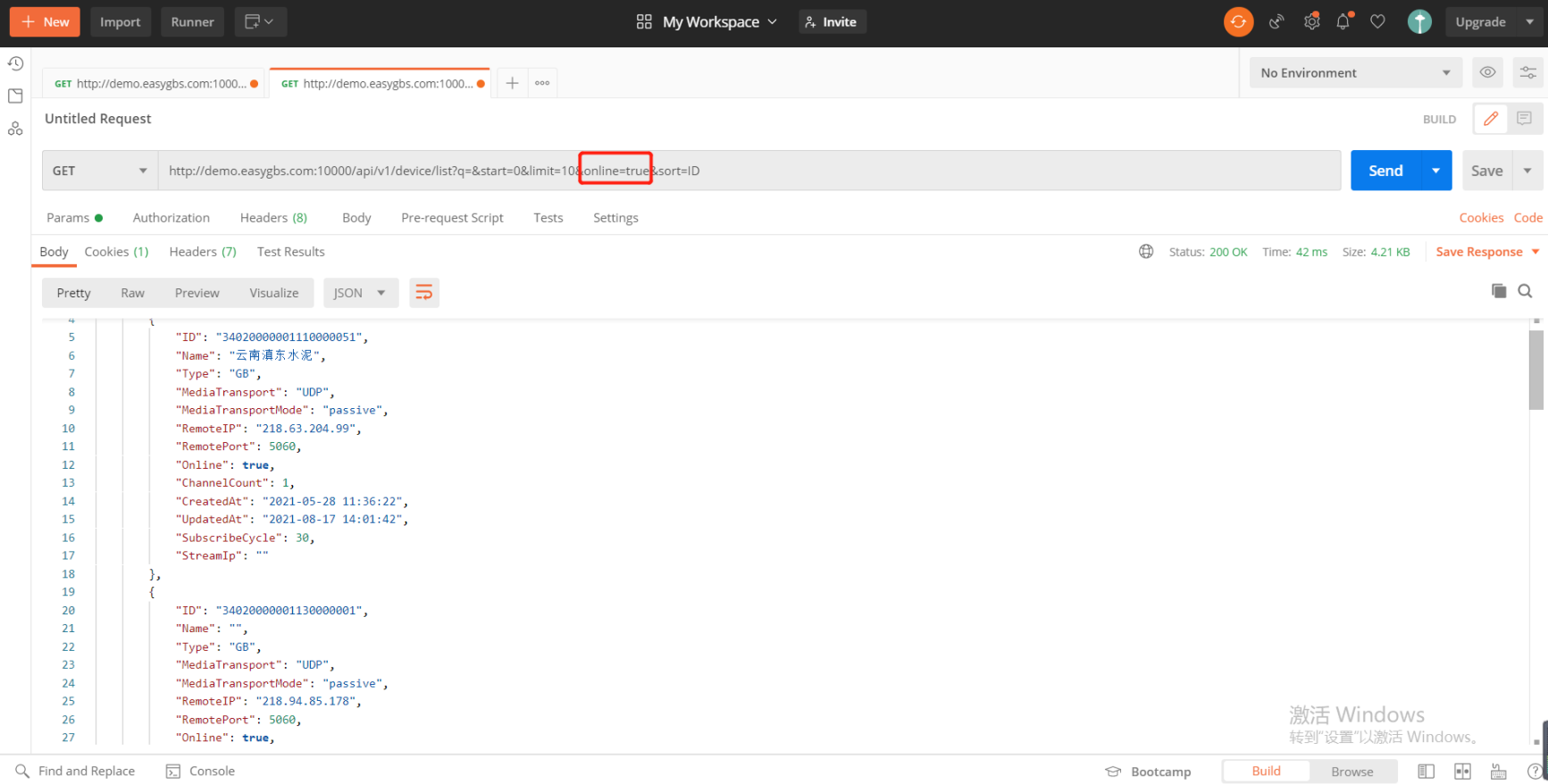Open the comments icon

click(1524, 119)
